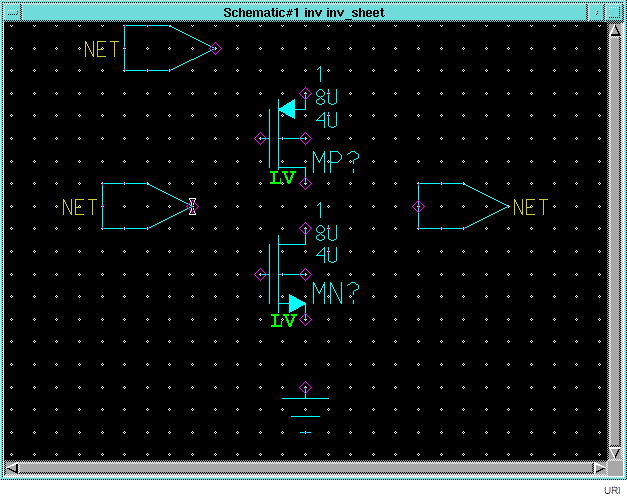The image size is (627, 497).
Task: Click the MN? instance name label
Action: 335,293
